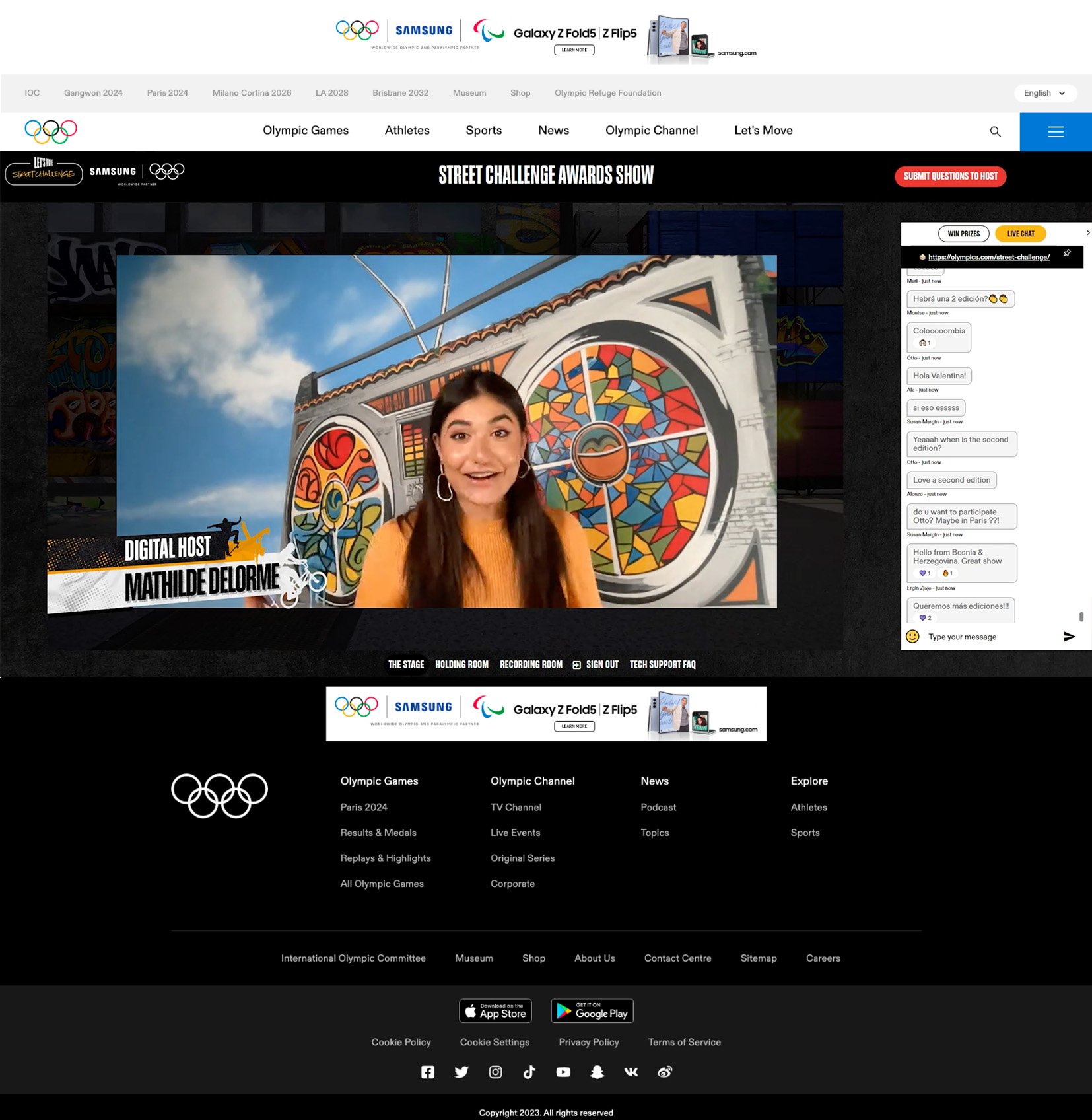Click the Type your message field

[990, 637]
